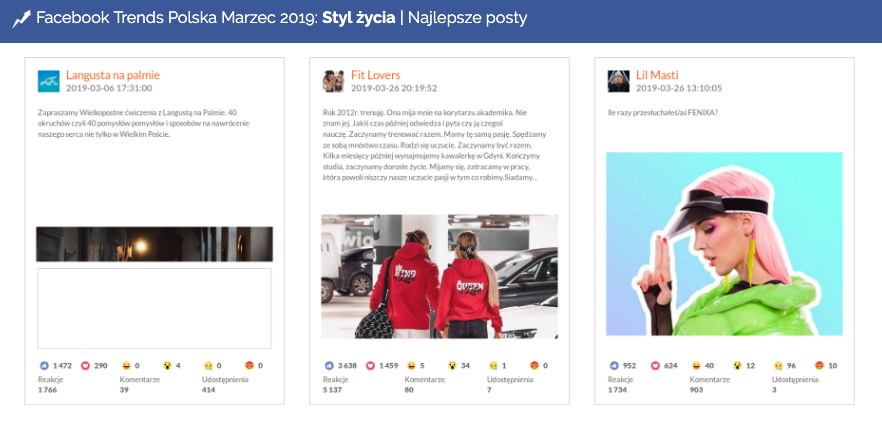Click the Wow icon on the Fit Lovers post
882x424 pixels.
point(453,366)
